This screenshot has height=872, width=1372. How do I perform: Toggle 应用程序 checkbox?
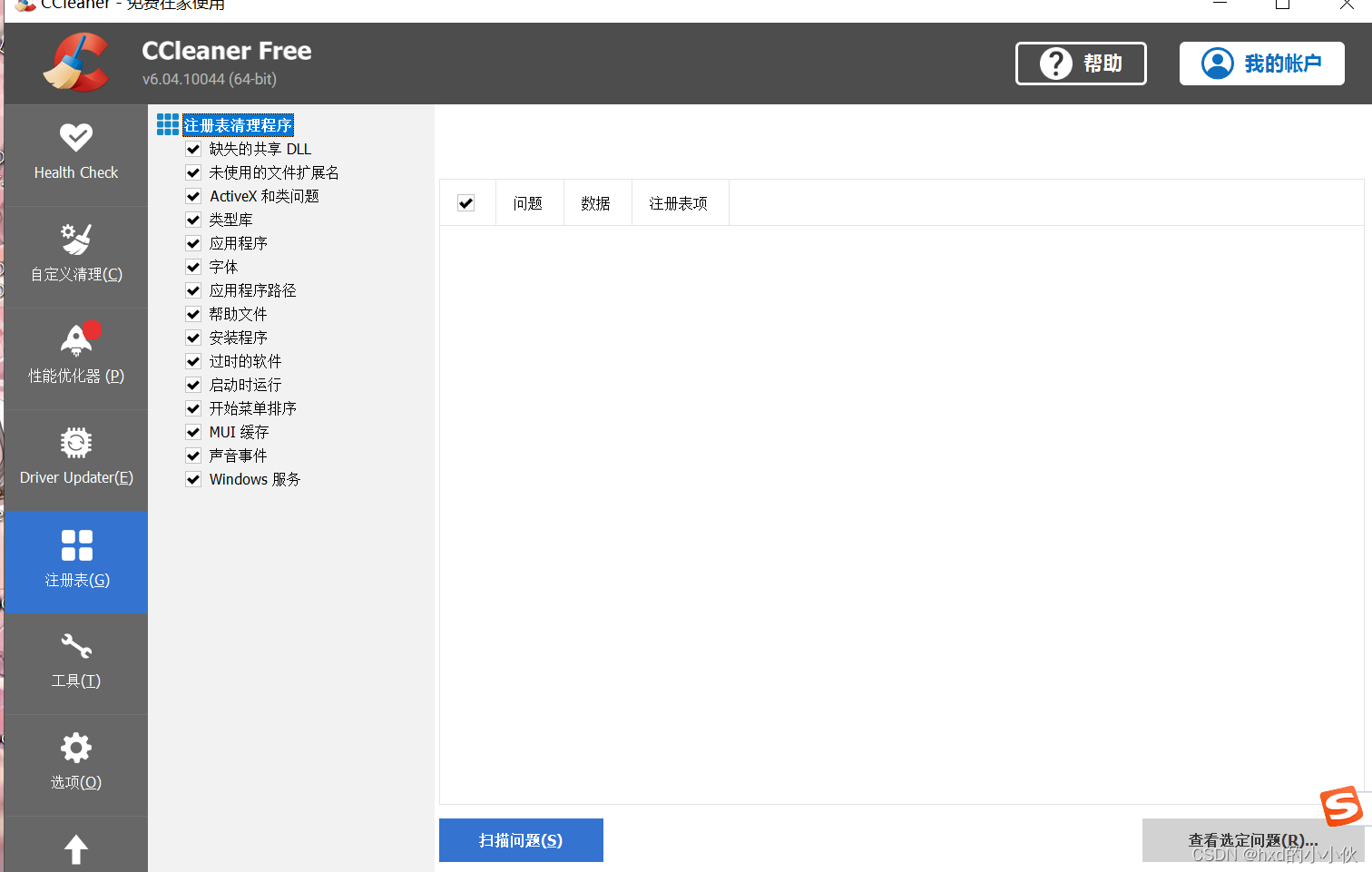(193, 243)
